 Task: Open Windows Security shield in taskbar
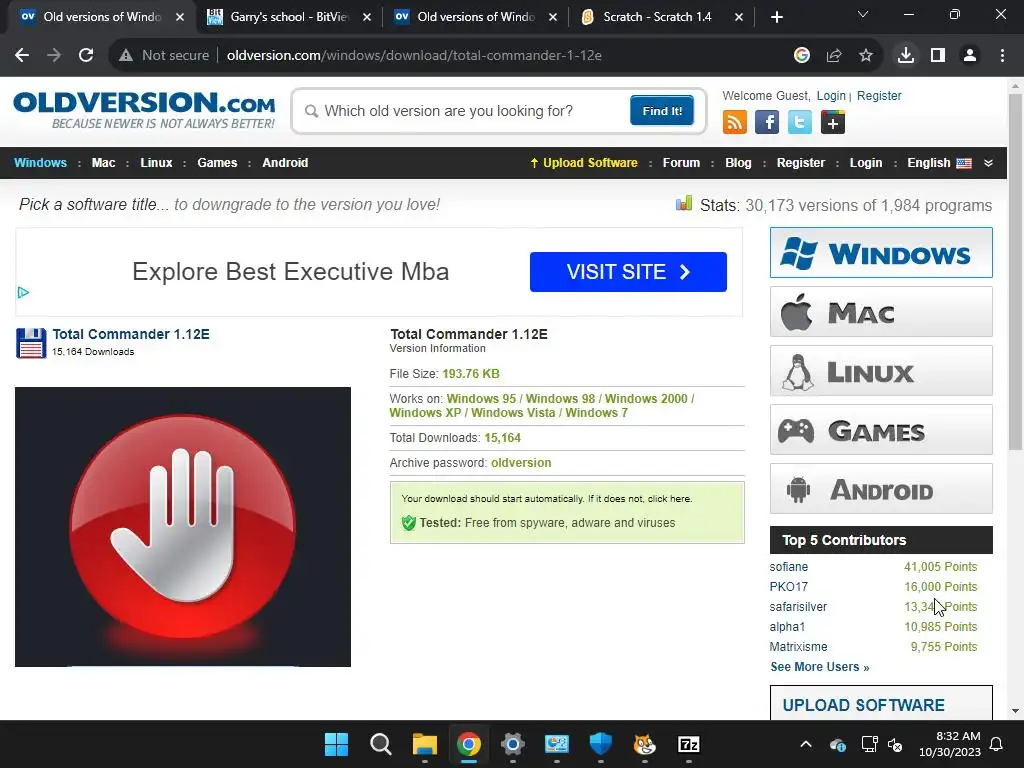(601, 744)
